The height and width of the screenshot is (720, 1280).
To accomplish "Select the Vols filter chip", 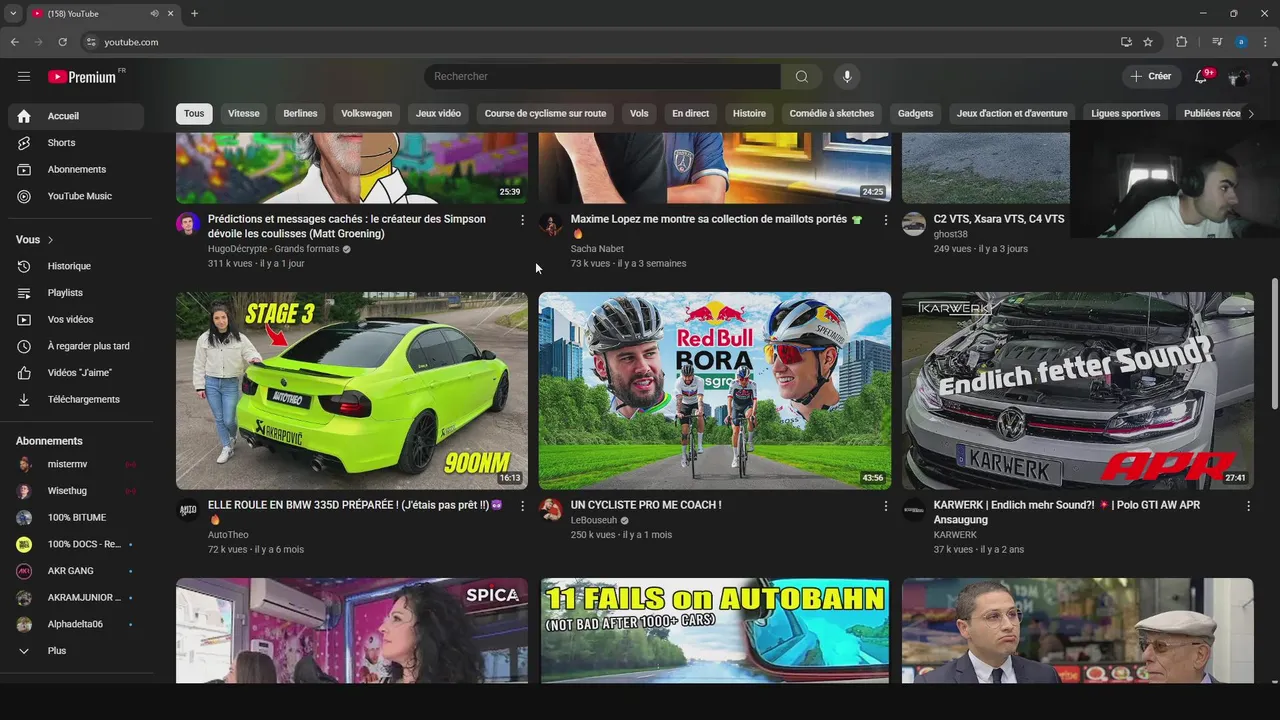I will (x=639, y=114).
